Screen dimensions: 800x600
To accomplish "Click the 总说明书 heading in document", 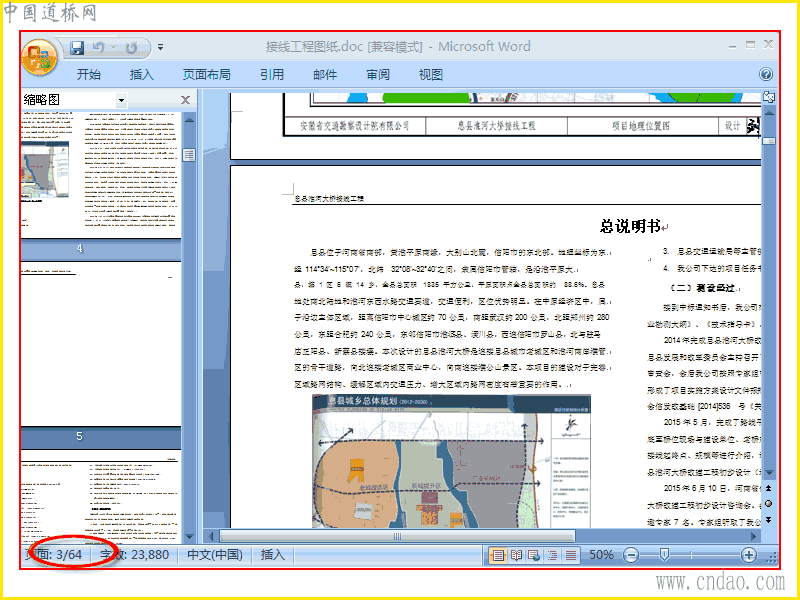I will [x=630, y=226].
